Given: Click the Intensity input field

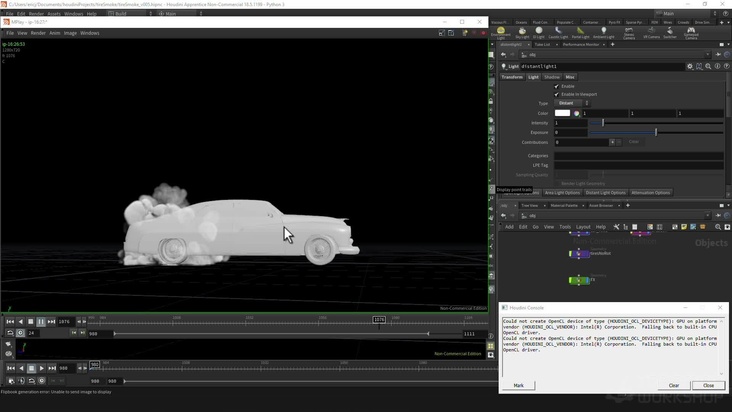Looking at the screenshot, I should pyautogui.click(x=570, y=123).
